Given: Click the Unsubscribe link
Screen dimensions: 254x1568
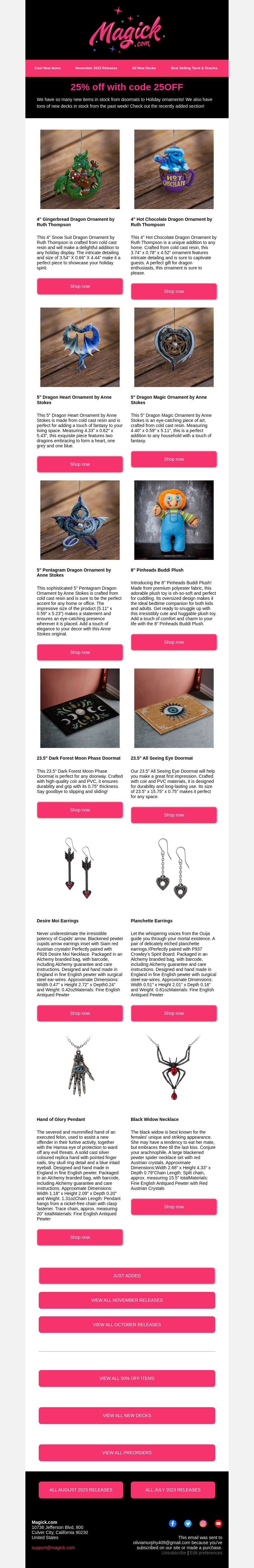Looking at the screenshot, I should [x=174, y=1553].
